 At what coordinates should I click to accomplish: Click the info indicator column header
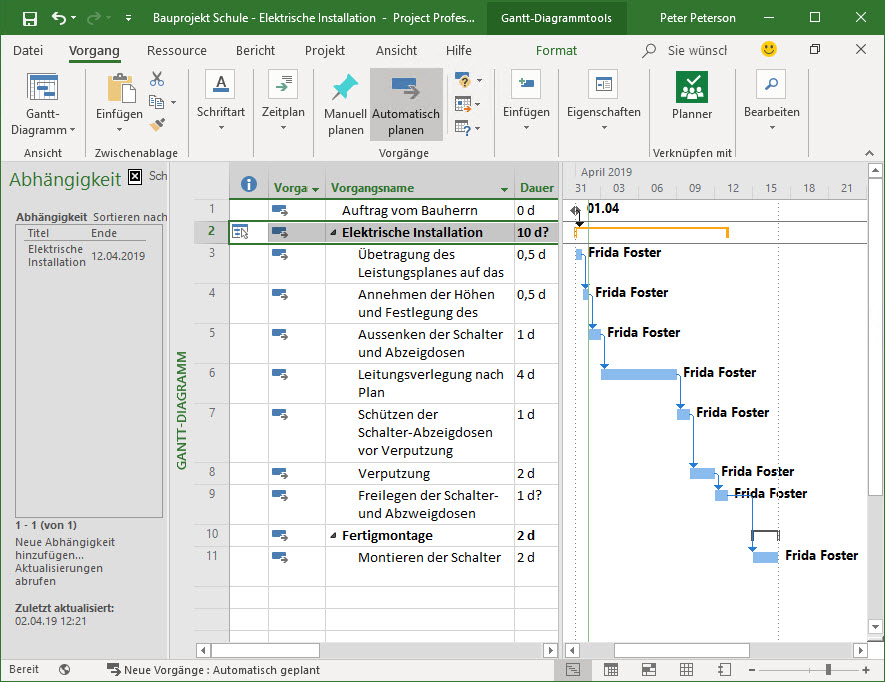tap(248, 184)
